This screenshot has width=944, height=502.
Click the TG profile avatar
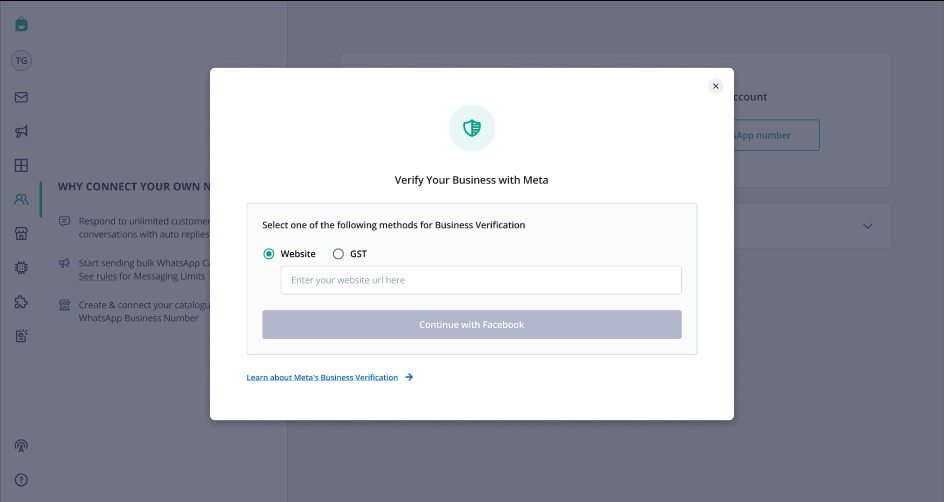click(21, 60)
